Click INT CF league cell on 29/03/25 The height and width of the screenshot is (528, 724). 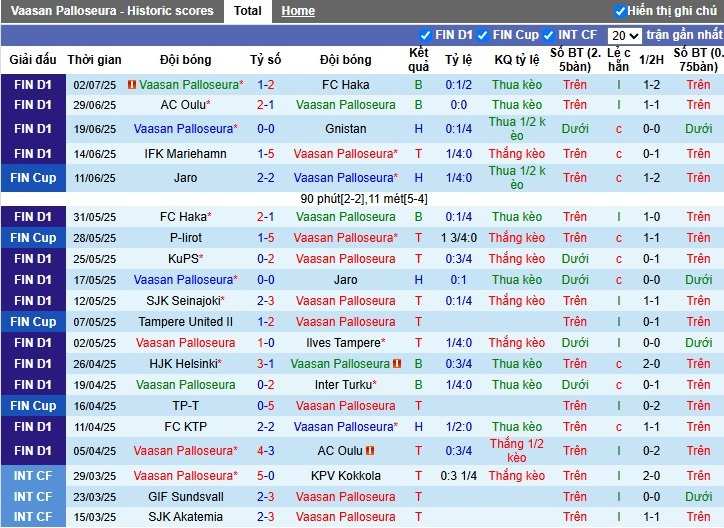click(x=33, y=476)
